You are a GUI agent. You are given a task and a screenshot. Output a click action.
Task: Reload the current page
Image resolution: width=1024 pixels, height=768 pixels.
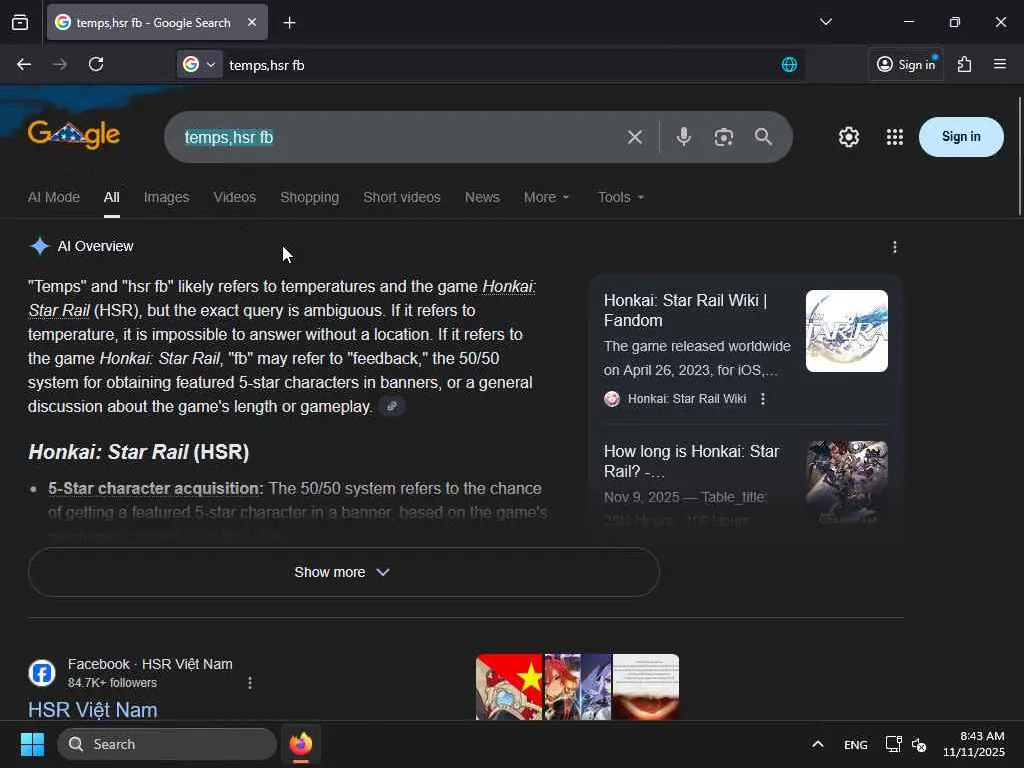(96, 64)
